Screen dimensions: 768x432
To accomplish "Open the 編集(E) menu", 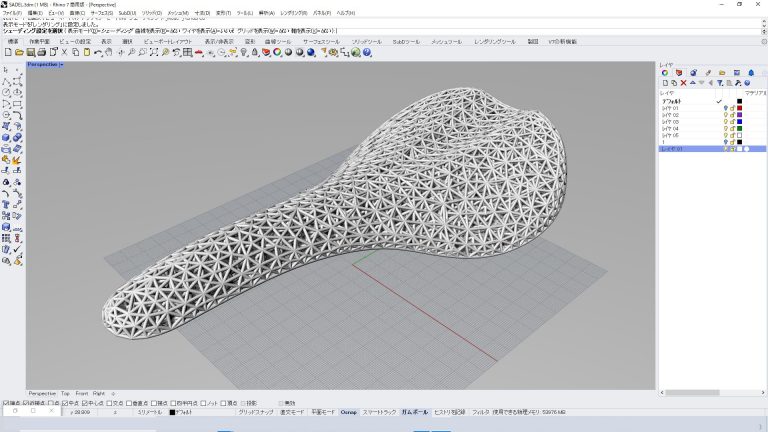I will 35,13.
